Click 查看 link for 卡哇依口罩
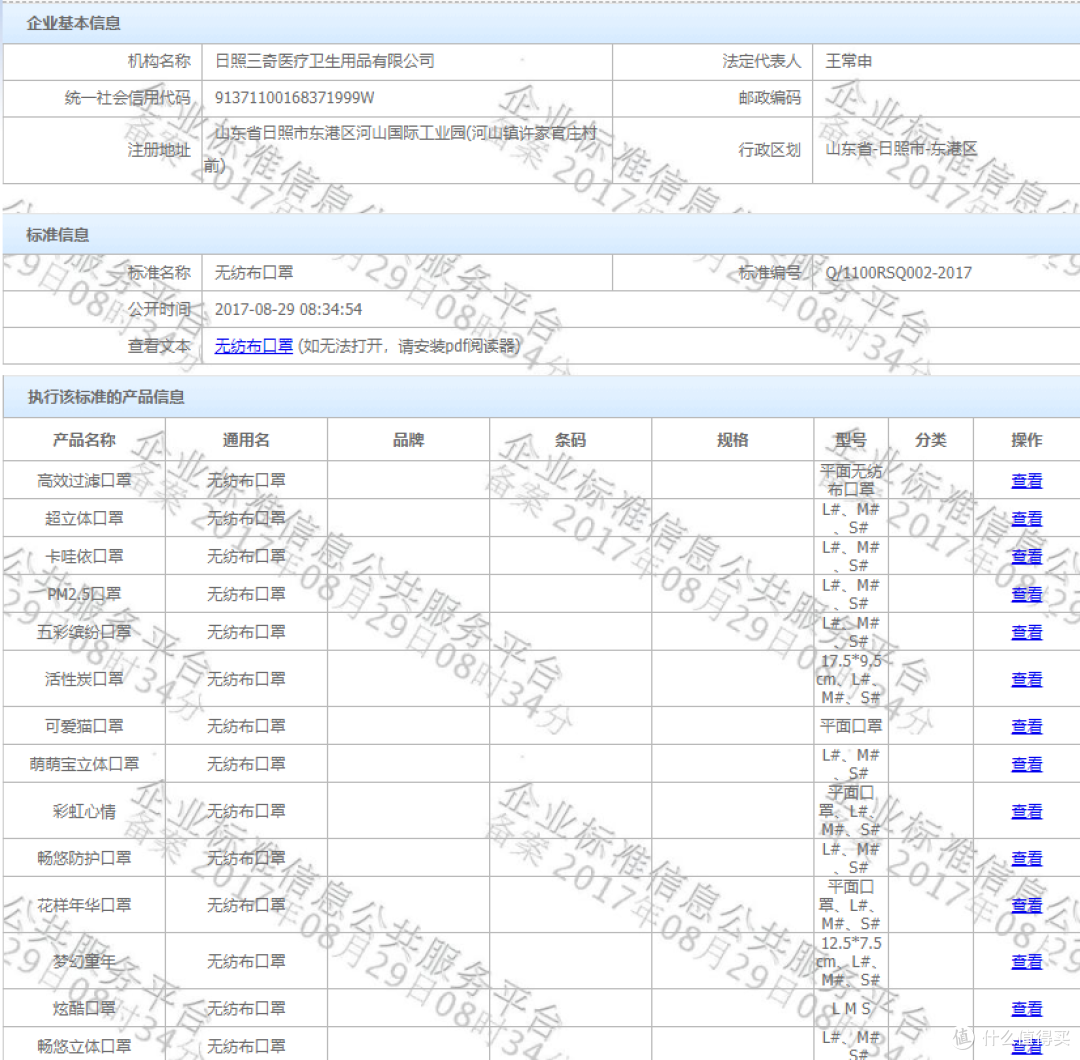 tap(1026, 557)
